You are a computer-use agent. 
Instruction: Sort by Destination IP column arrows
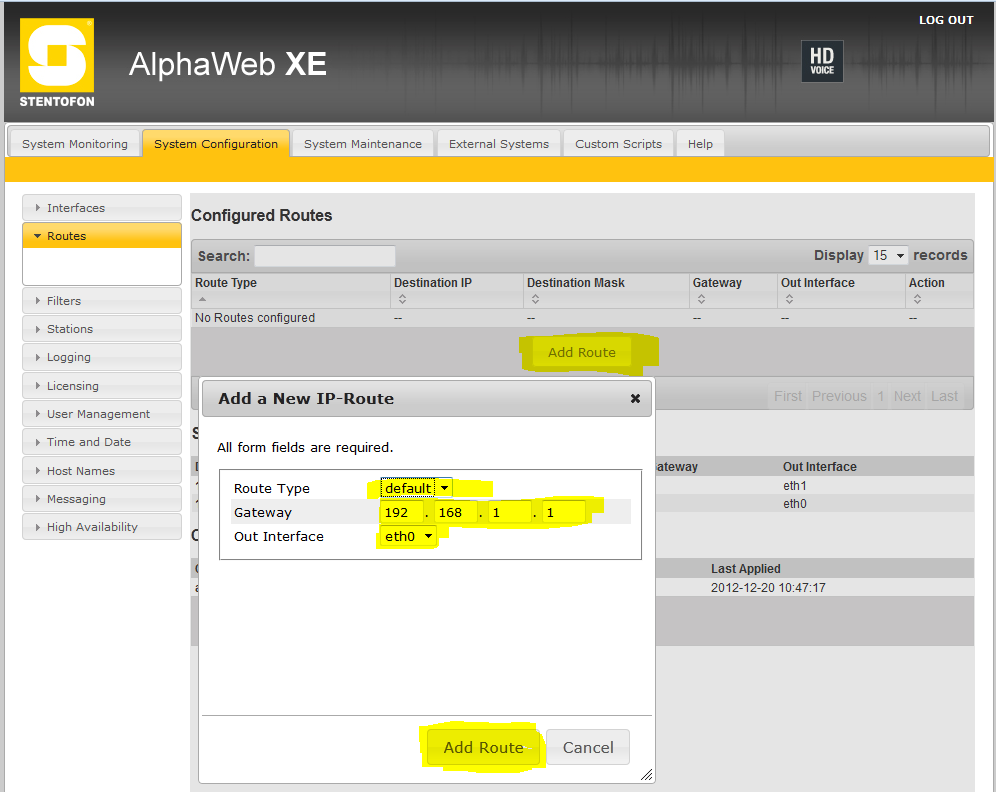click(x=402, y=298)
